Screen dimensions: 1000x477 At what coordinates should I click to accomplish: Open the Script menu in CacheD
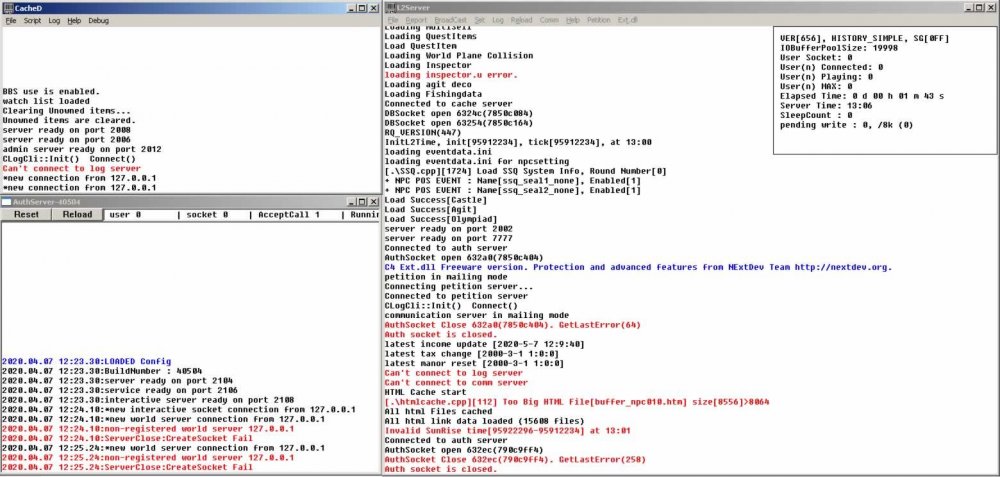point(33,20)
